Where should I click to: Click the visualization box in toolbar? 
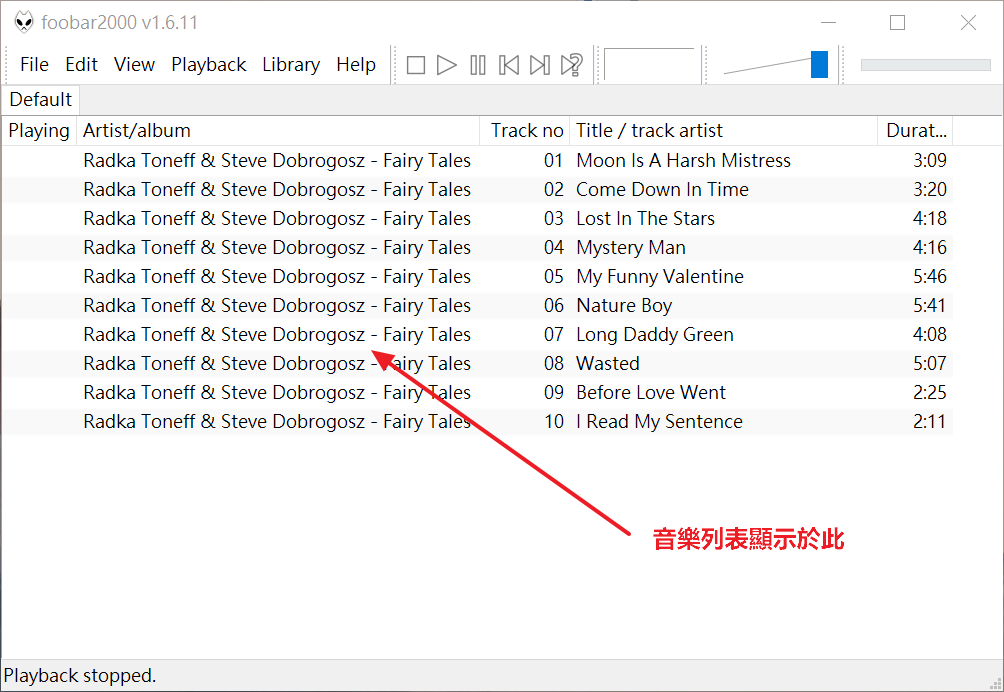click(650, 65)
